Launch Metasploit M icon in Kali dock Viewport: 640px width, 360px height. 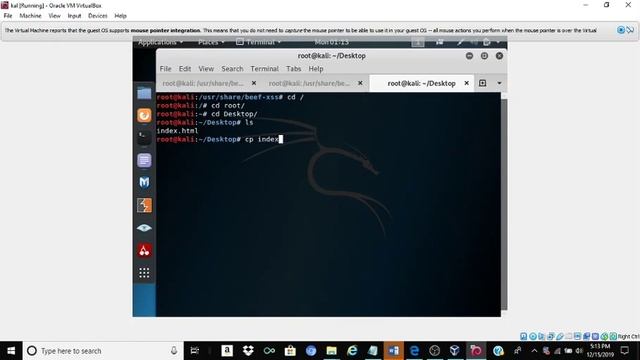pyautogui.click(x=144, y=182)
